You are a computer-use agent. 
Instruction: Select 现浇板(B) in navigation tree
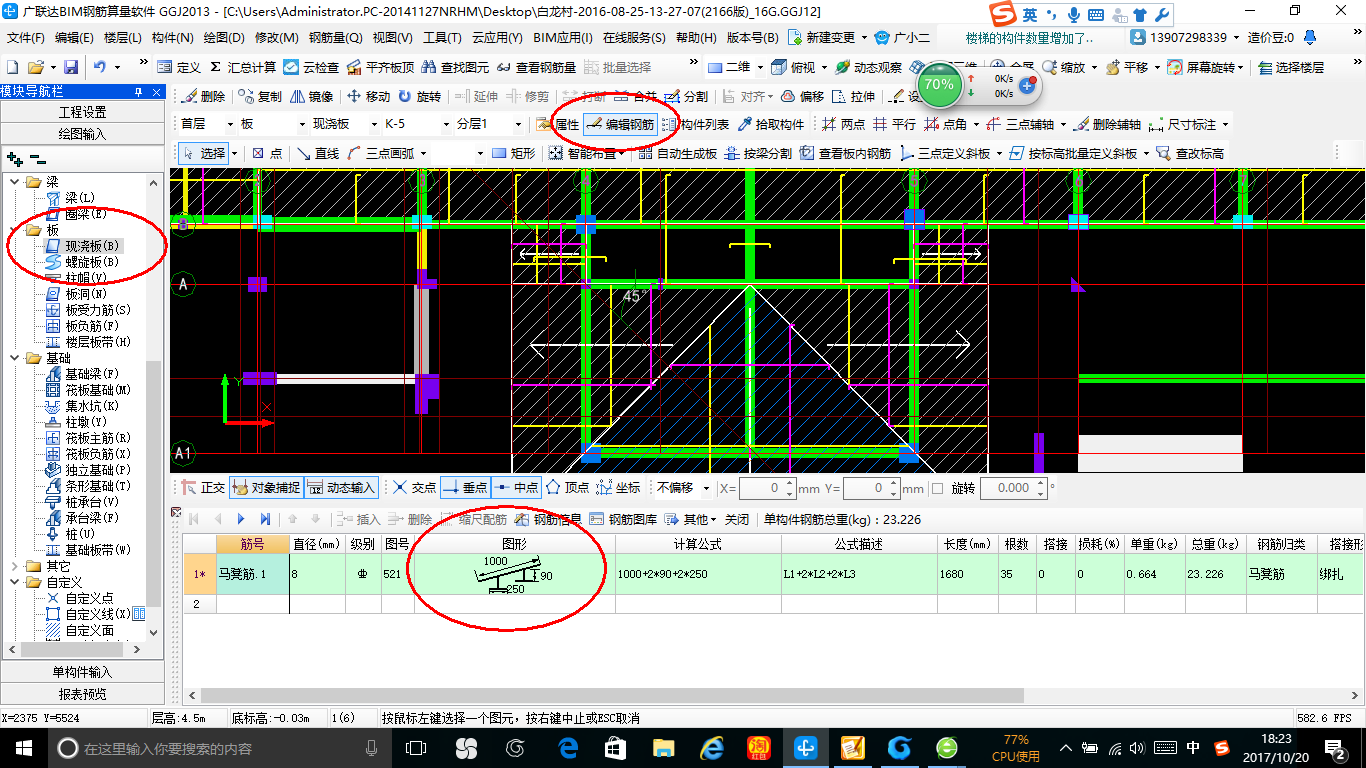click(x=92, y=246)
